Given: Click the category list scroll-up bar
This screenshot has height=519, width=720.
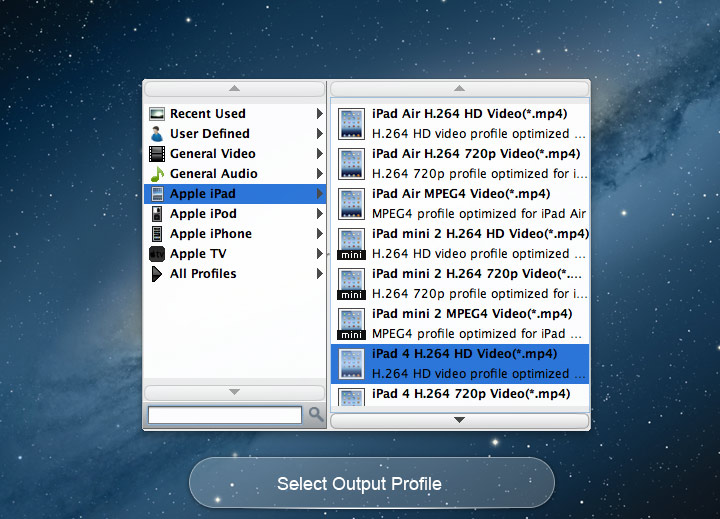Looking at the screenshot, I should [x=235, y=88].
